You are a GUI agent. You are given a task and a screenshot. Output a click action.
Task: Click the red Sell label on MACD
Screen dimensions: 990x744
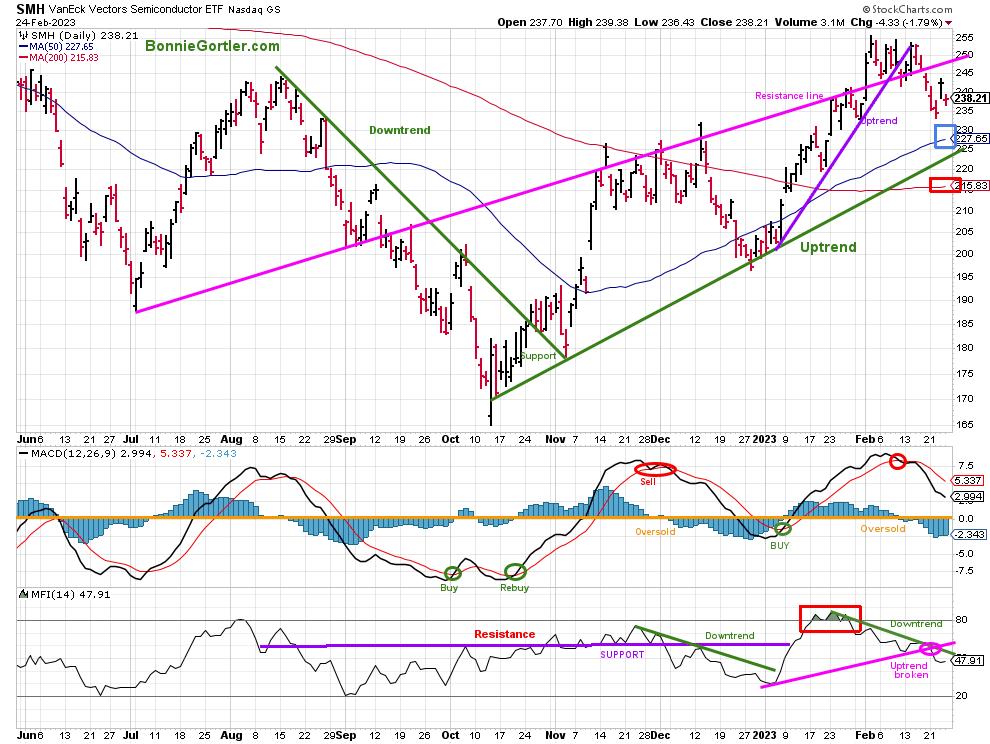[x=648, y=481]
